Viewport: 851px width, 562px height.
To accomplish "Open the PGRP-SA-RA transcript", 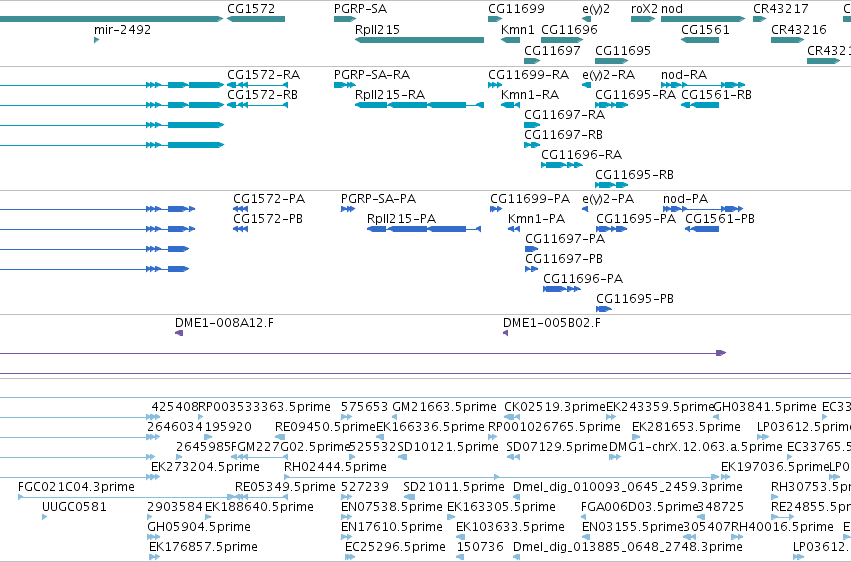I will [345, 85].
